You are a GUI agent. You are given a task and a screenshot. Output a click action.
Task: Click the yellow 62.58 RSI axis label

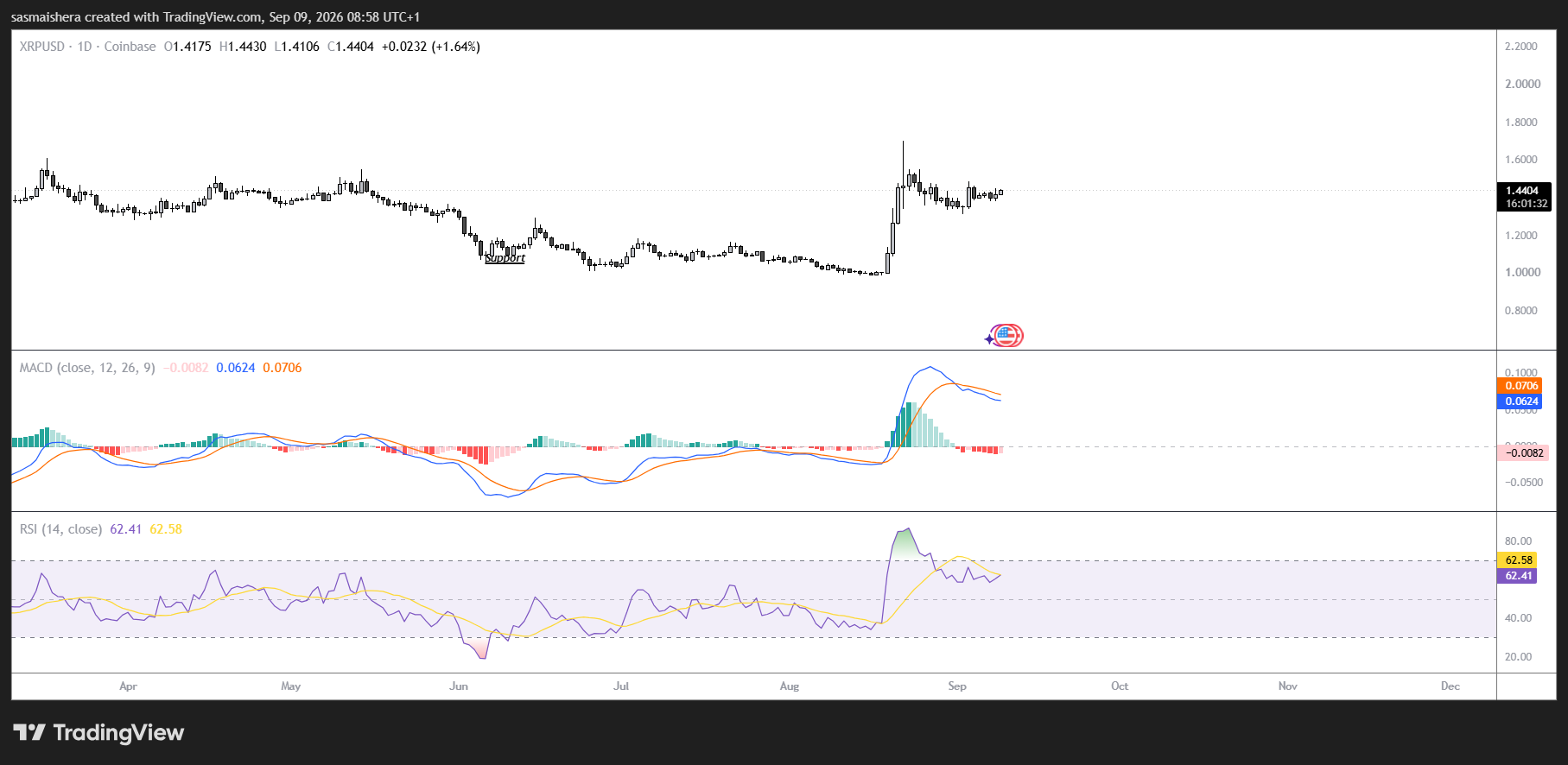pos(1518,560)
